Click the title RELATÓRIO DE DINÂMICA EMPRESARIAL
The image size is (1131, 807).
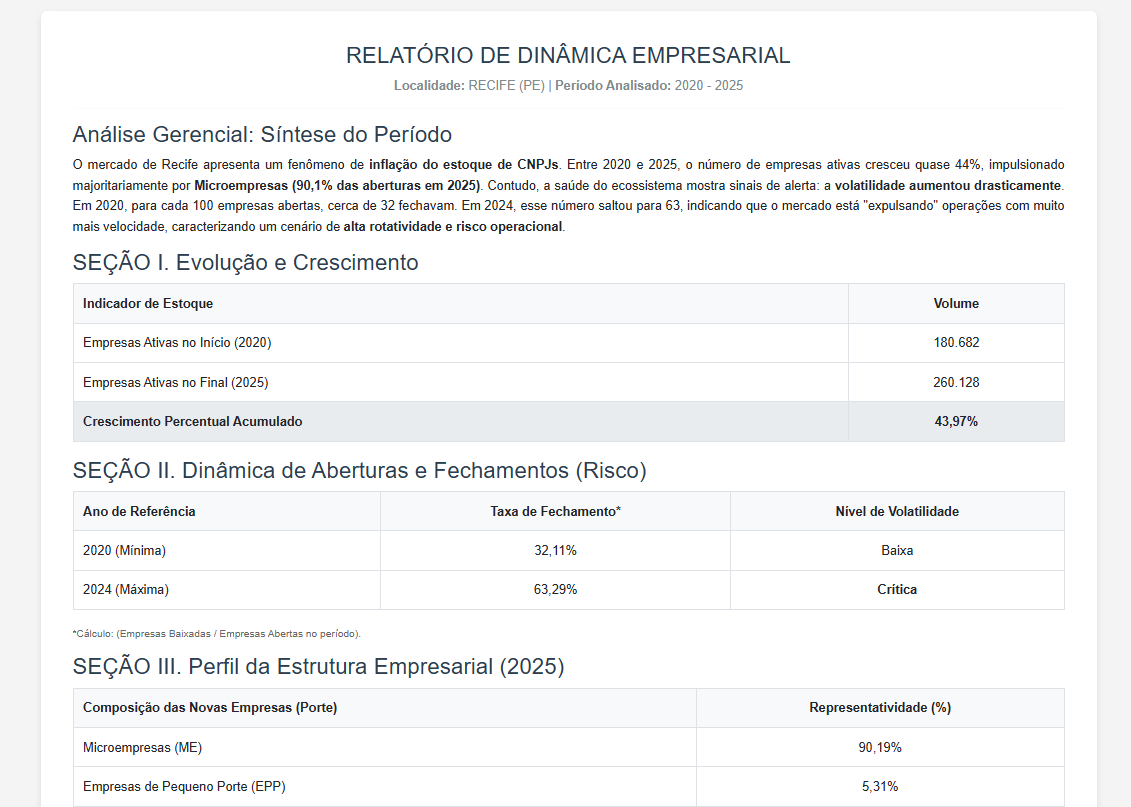pos(566,55)
